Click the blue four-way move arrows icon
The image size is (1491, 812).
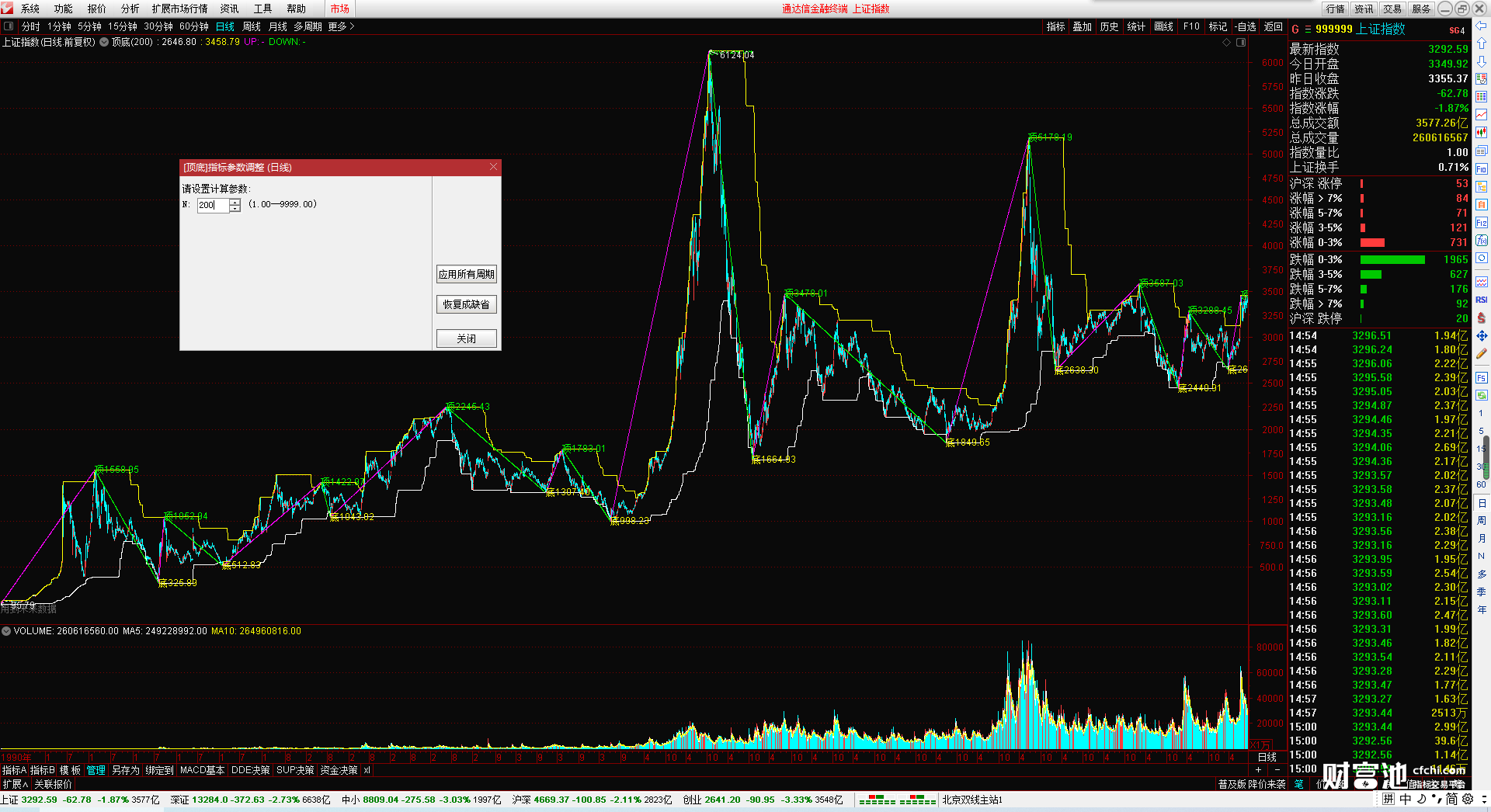pos(1482,336)
